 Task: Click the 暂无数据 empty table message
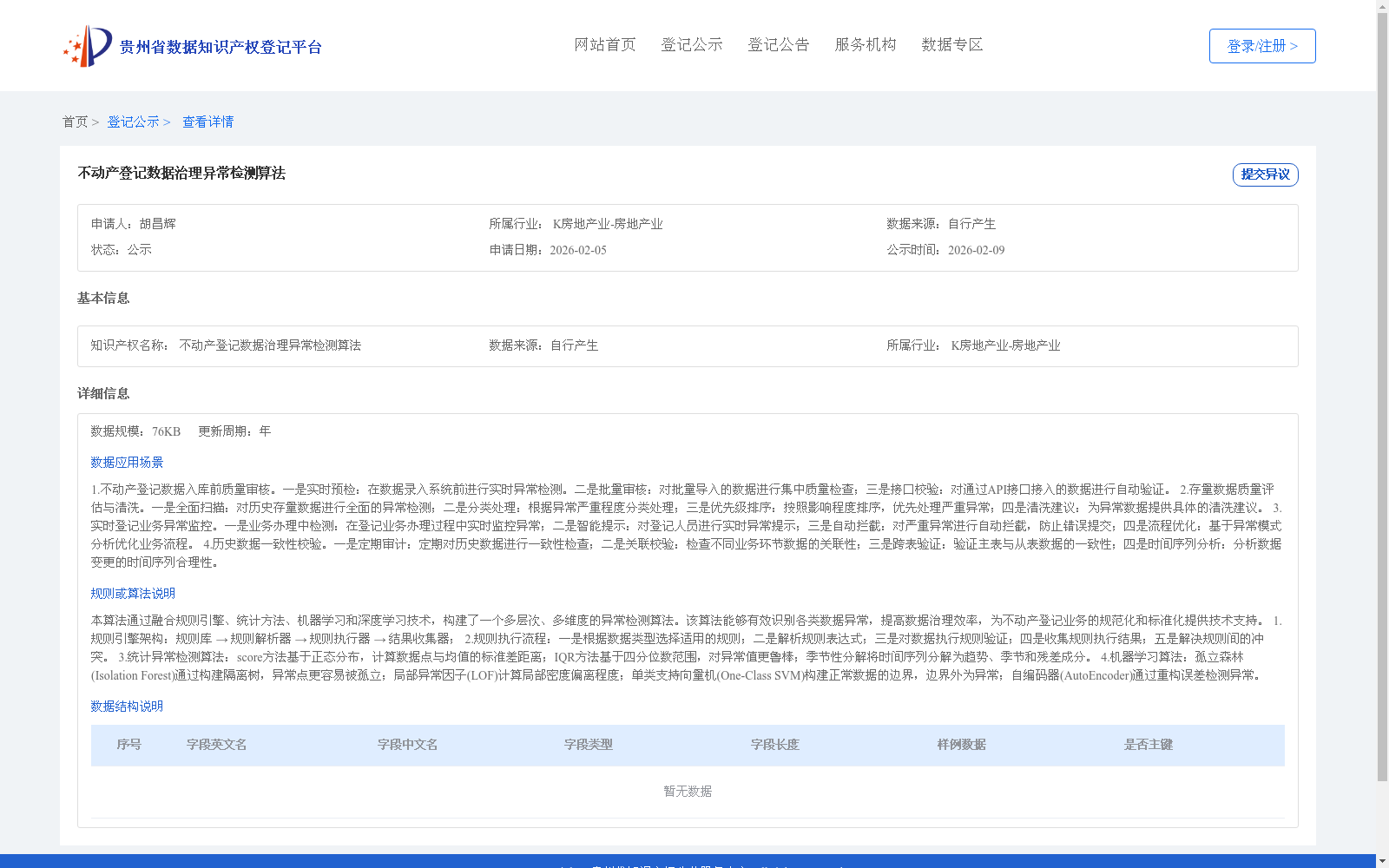click(x=688, y=792)
